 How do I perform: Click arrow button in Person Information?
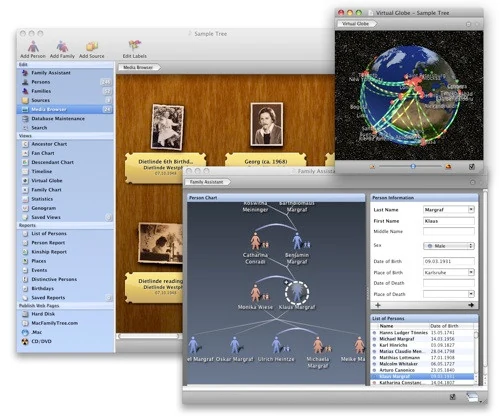tap(471, 305)
